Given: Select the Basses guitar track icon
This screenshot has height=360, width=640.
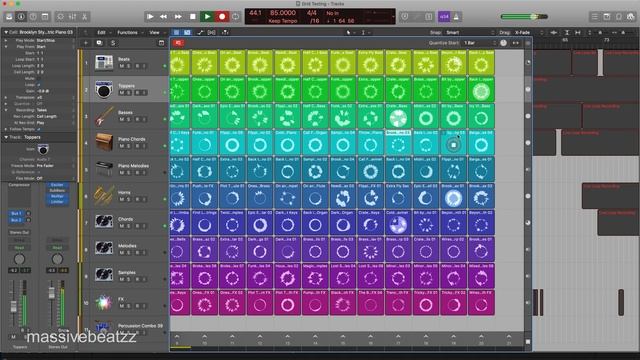Looking at the screenshot, I should 104,116.
